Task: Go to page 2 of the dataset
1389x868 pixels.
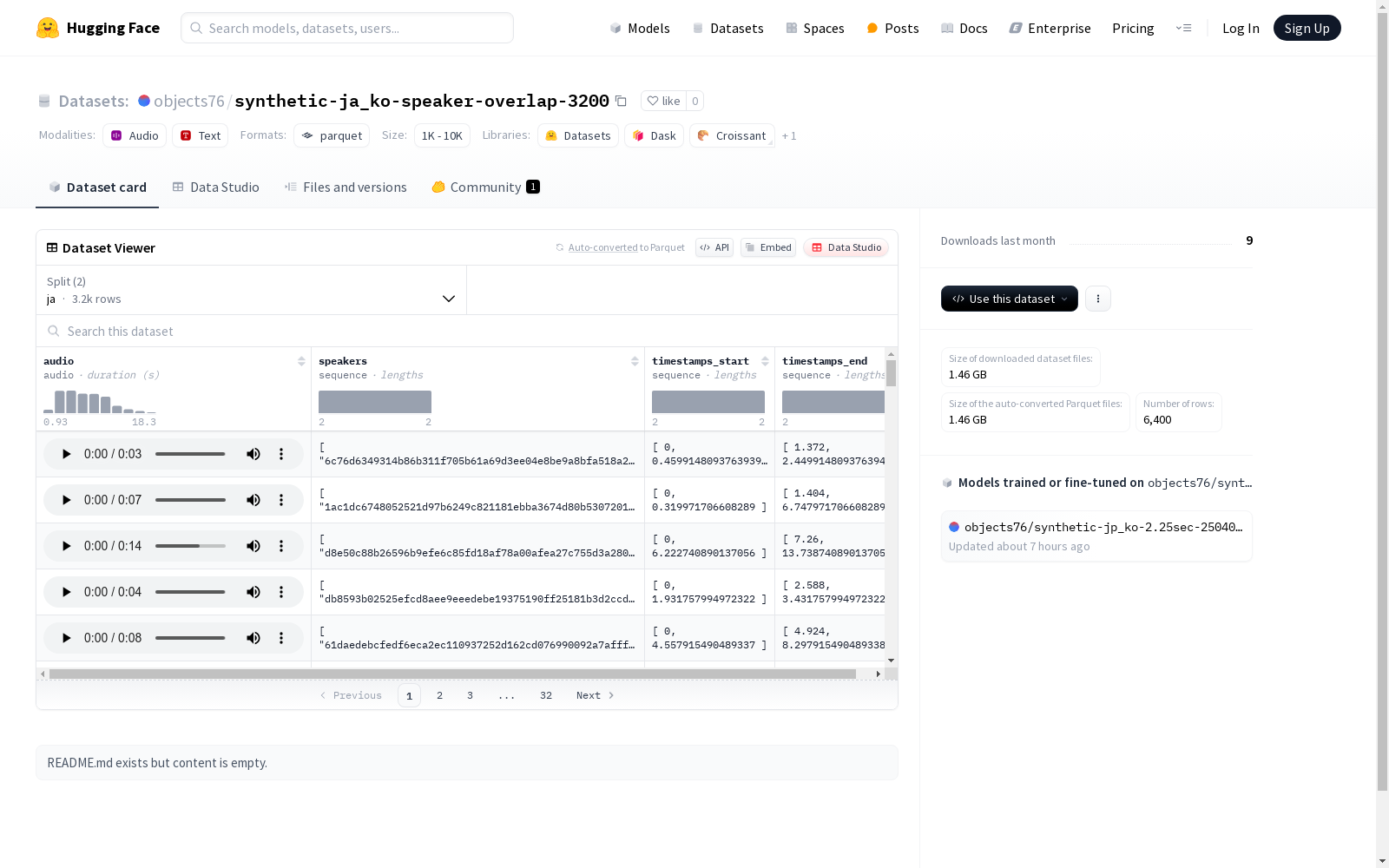Action: tap(440, 695)
